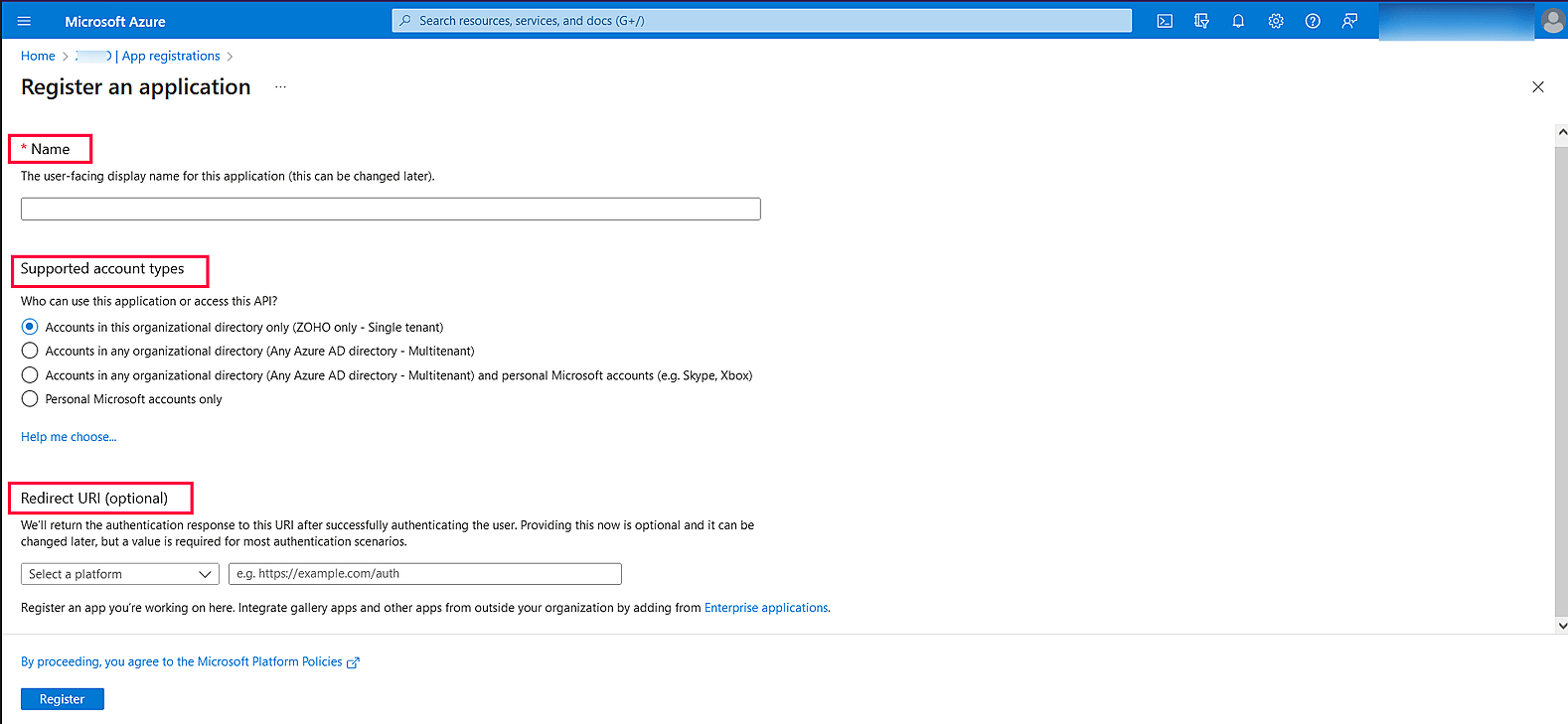Launch Cloud Shell from the top bar
This screenshot has width=1568, height=724.
(x=1165, y=21)
